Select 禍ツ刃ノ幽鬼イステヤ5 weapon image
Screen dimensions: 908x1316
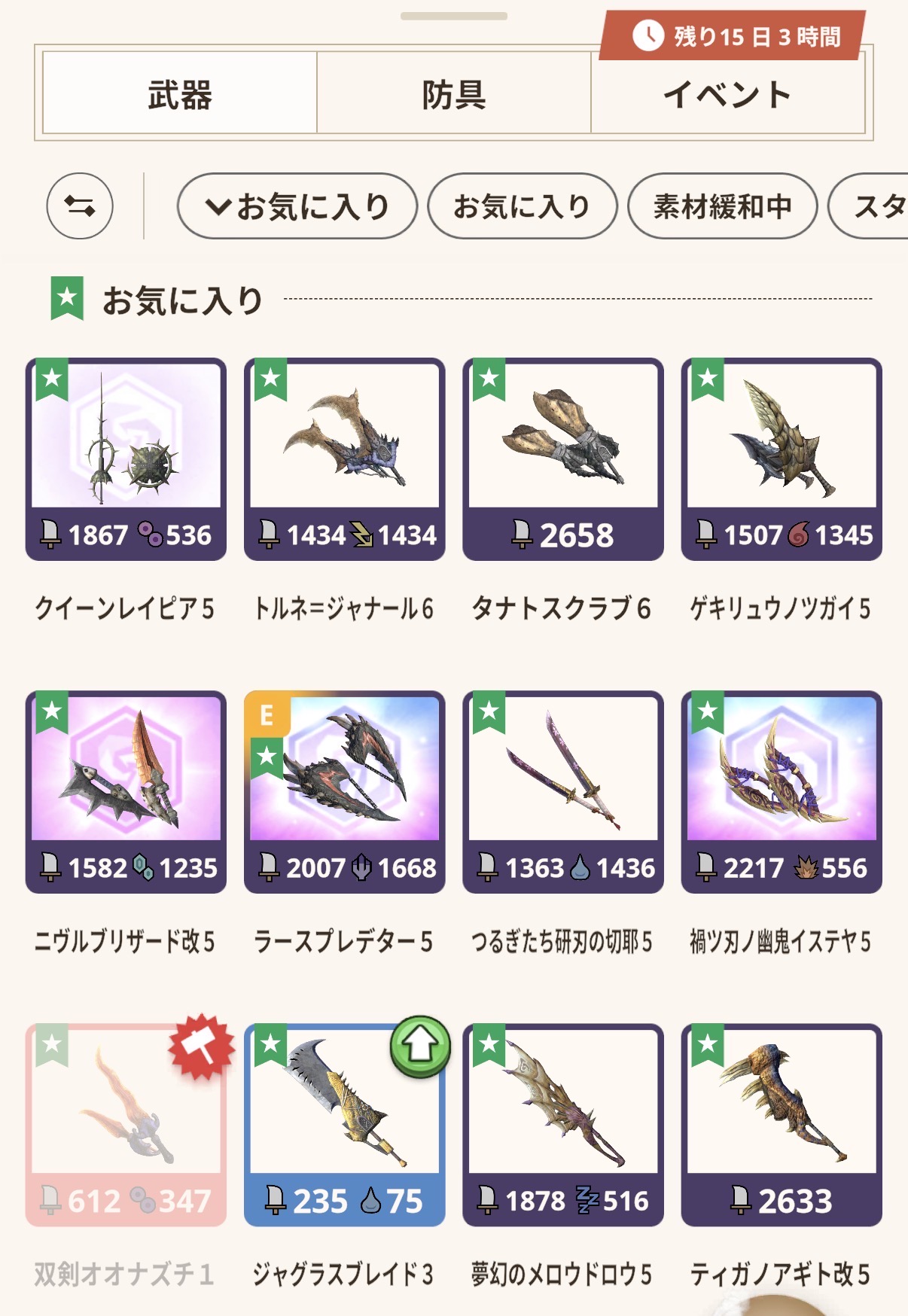[x=782, y=768]
